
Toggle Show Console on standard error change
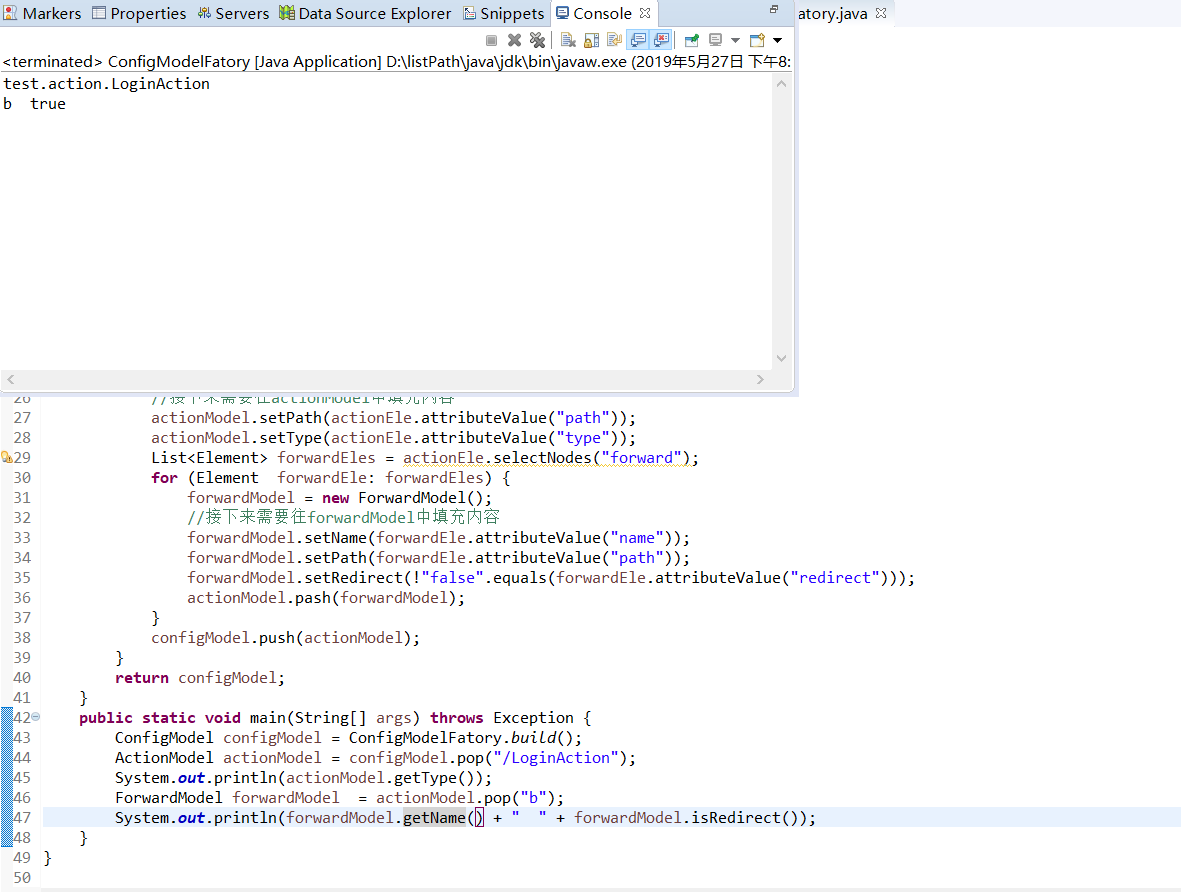[x=661, y=40]
